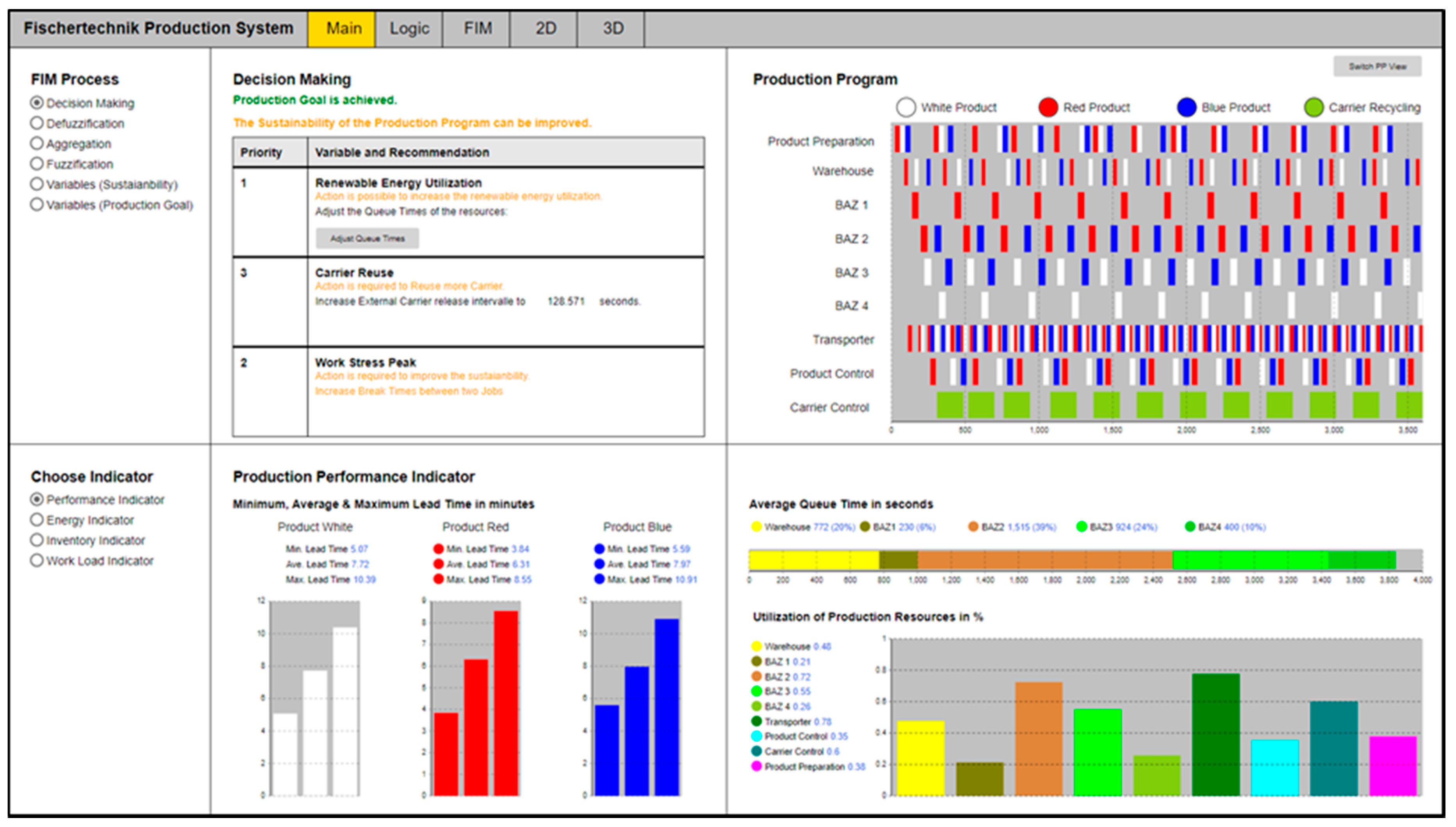Viewport: 1456px width, 827px height.
Task: Click the orange BAZ2 queue legend dot
Action: pyautogui.click(x=973, y=527)
